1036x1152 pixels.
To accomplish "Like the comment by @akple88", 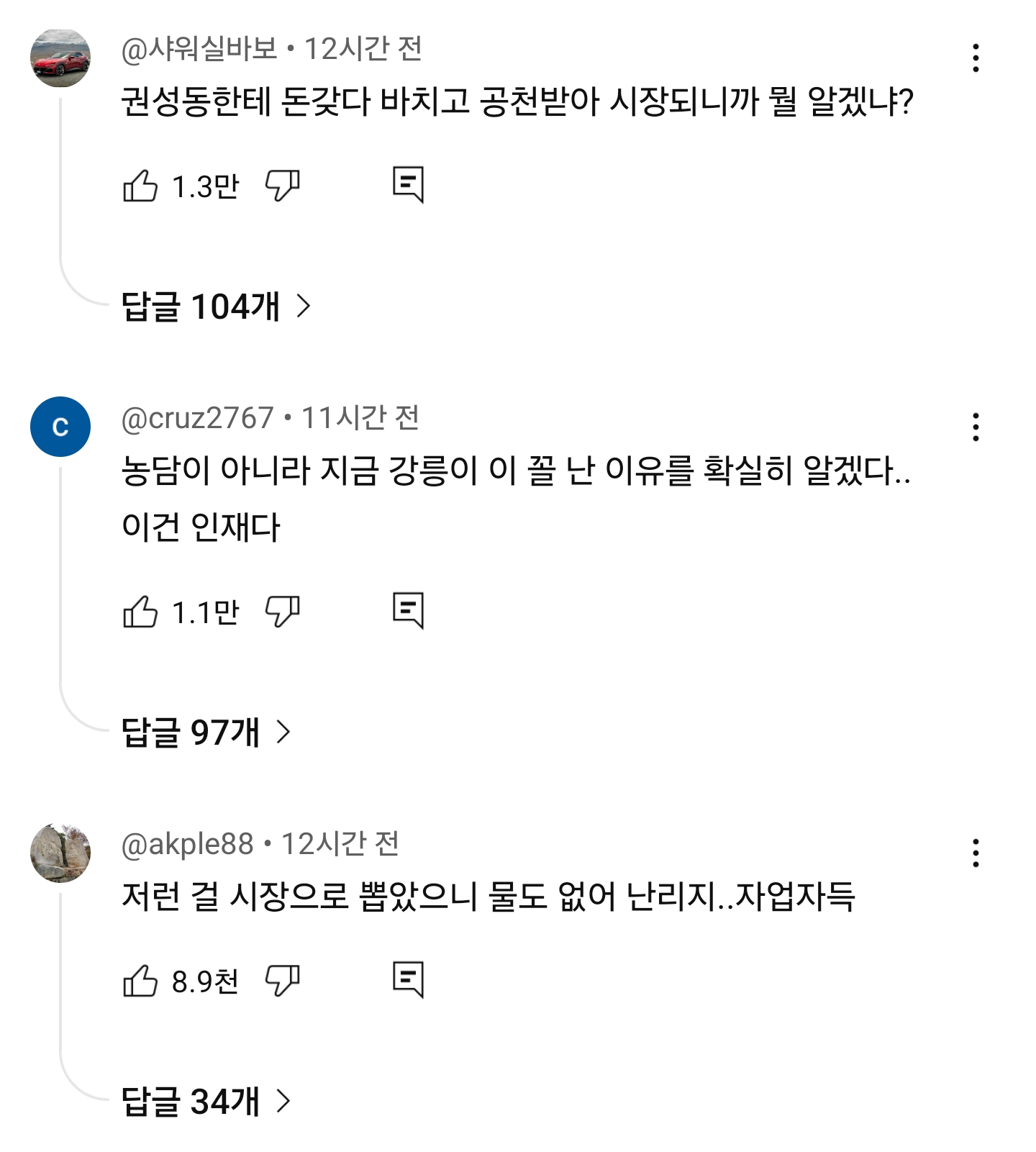I will click(x=140, y=981).
